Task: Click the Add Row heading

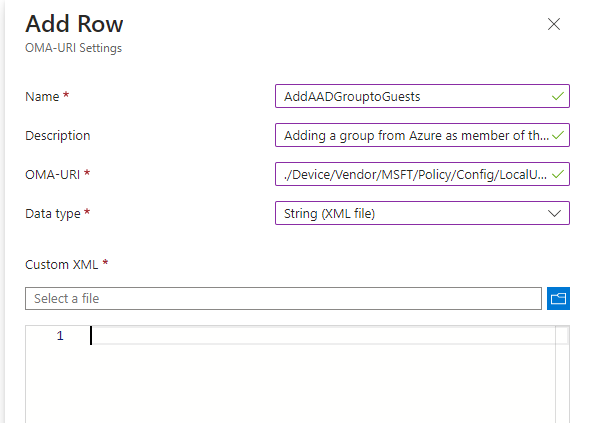Action: coord(74,24)
